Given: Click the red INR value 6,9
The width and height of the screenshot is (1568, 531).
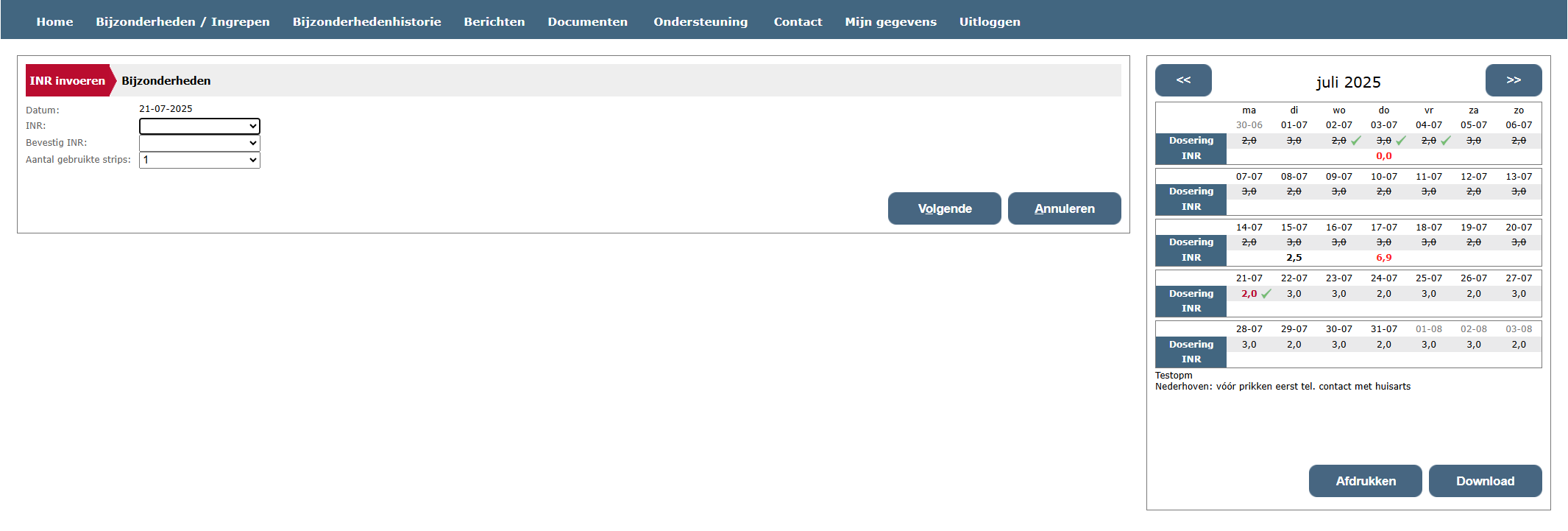Looking at the screenshot, I should point(1384,258).
